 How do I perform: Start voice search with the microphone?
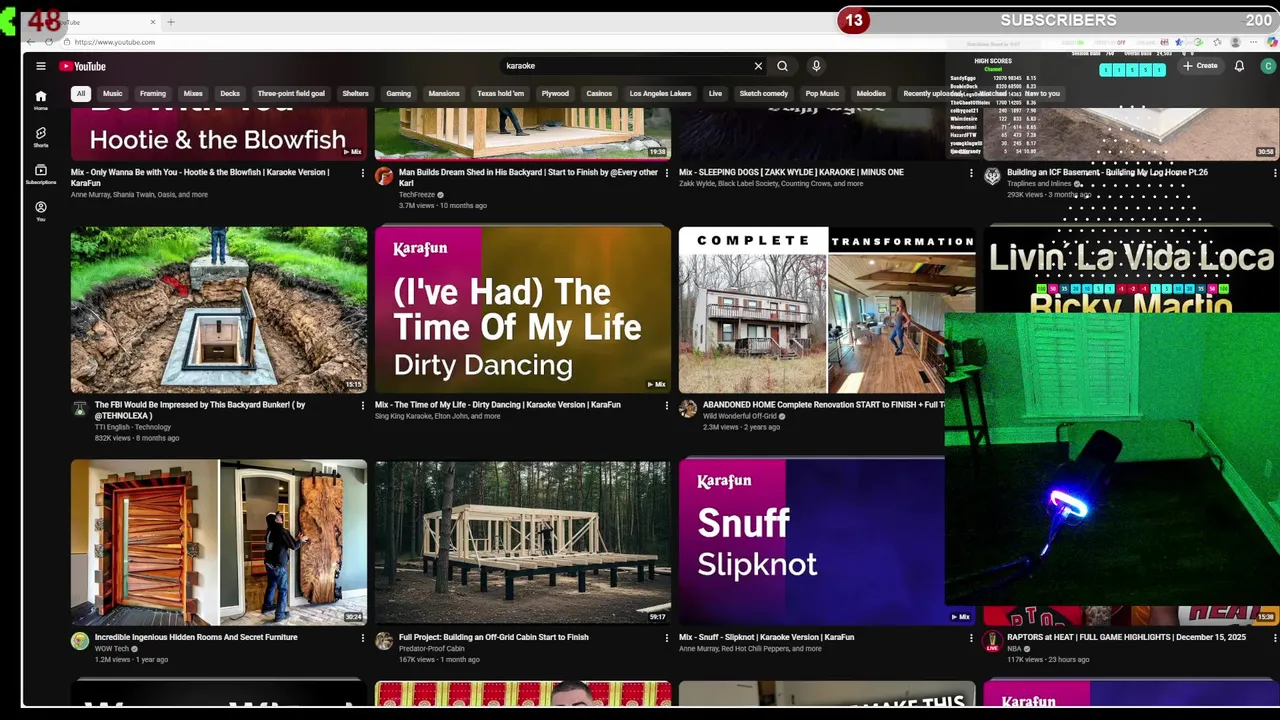816,66
